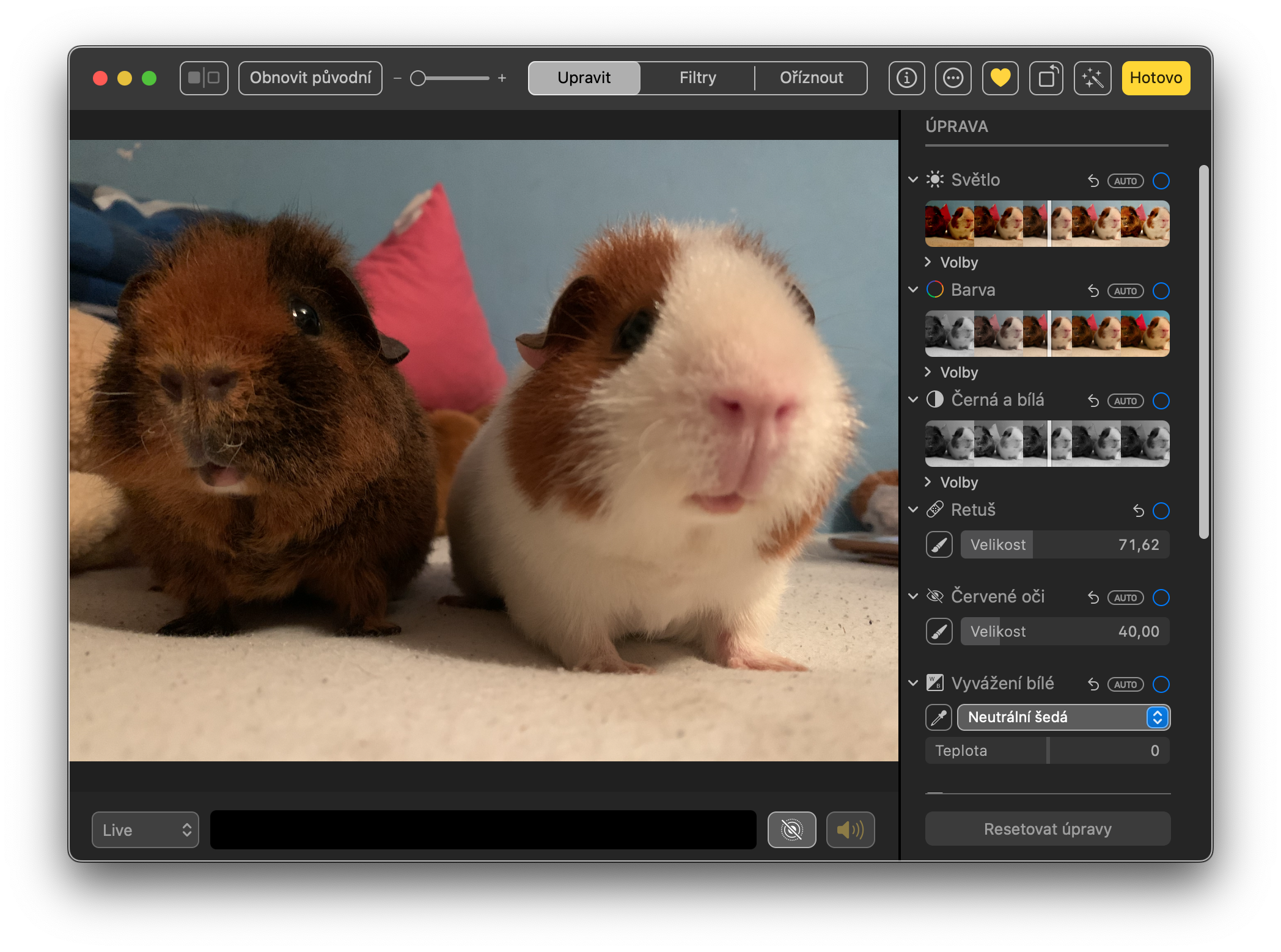The height and width of the screenshot is (952, 1281).
Task: Toggle the Vyvážení bílé enable circle
Action: pos(1161,684)
